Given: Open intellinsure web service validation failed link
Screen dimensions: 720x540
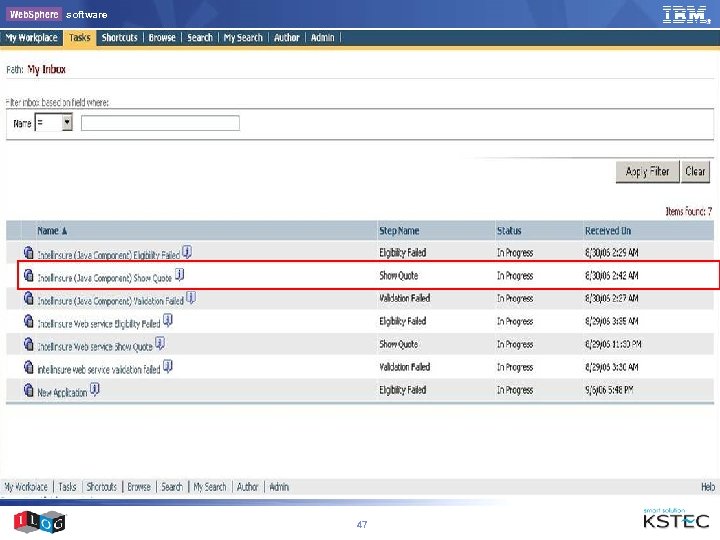Looking at the screenshot, I should coord(99,370).
